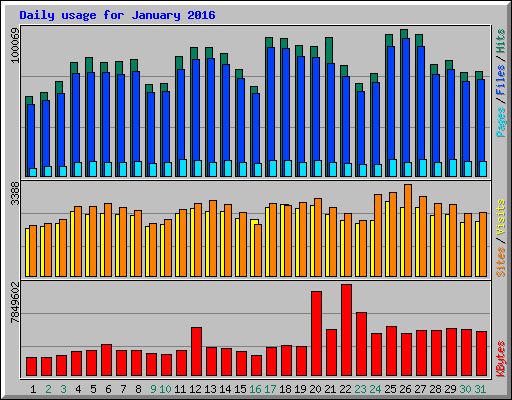The height and width of the screenshot is (400, 512).
Task: Click the yellow Visits legend label
Action: (501, 217)
